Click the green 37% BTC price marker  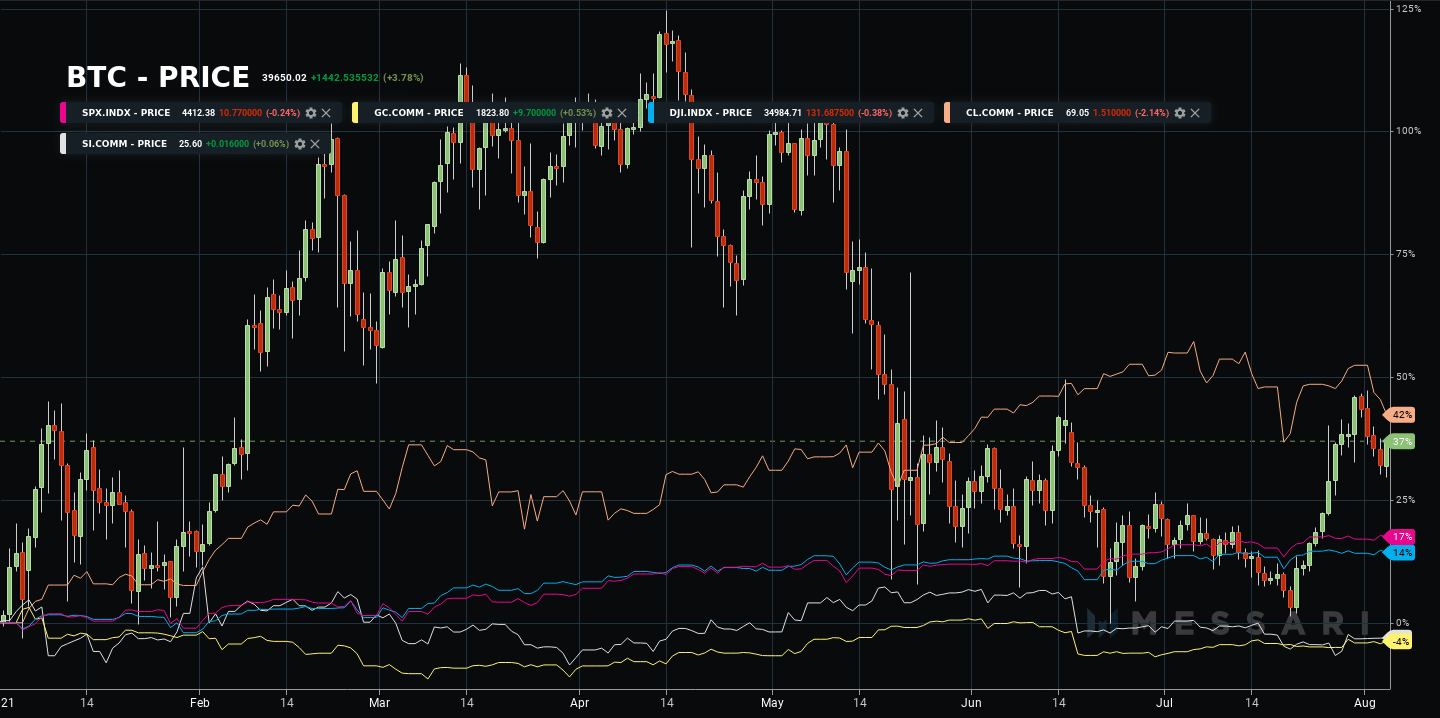[x=1401, y=442]
